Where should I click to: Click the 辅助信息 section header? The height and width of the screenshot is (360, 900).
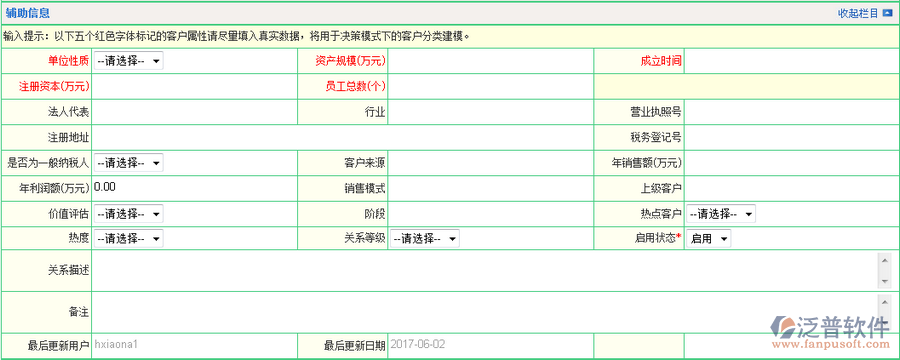click(x=28, y=13)
